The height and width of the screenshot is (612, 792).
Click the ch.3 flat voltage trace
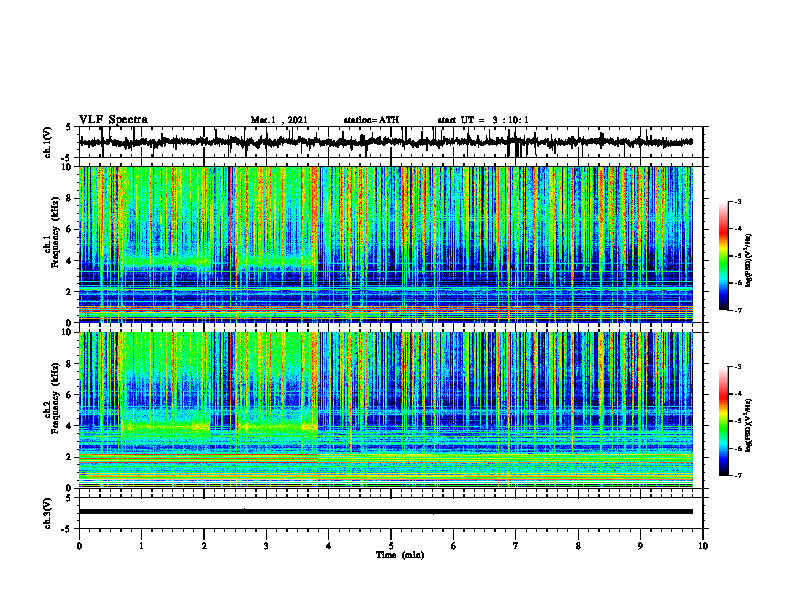(386, 512)
